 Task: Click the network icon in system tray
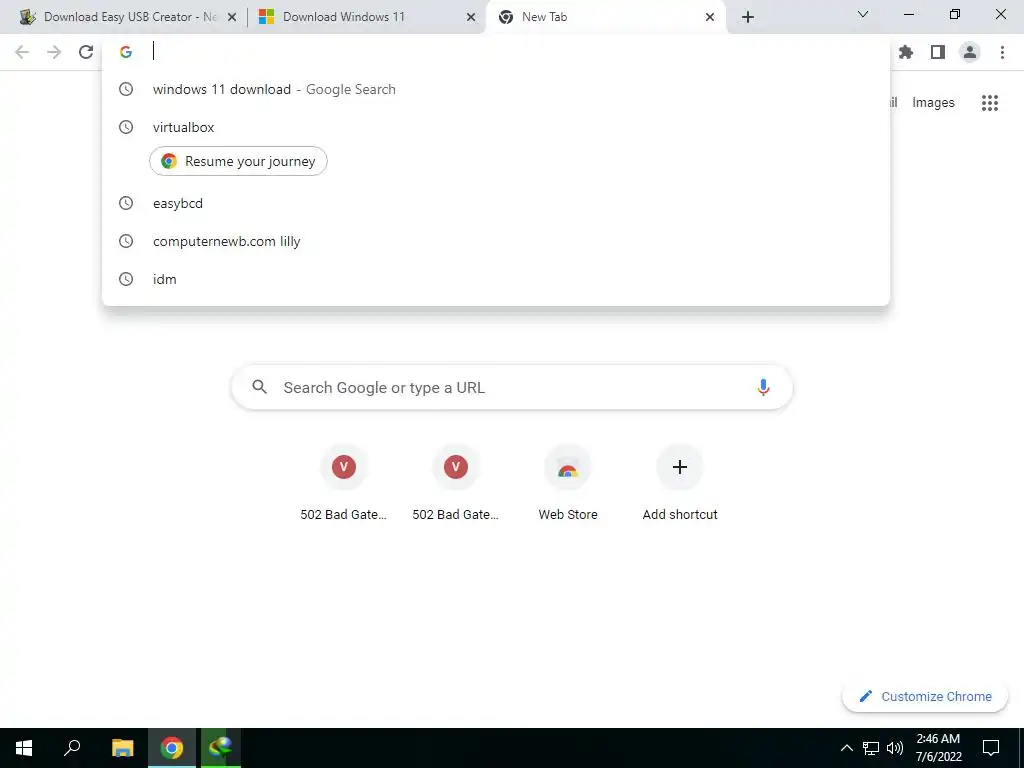pos(871,748)
